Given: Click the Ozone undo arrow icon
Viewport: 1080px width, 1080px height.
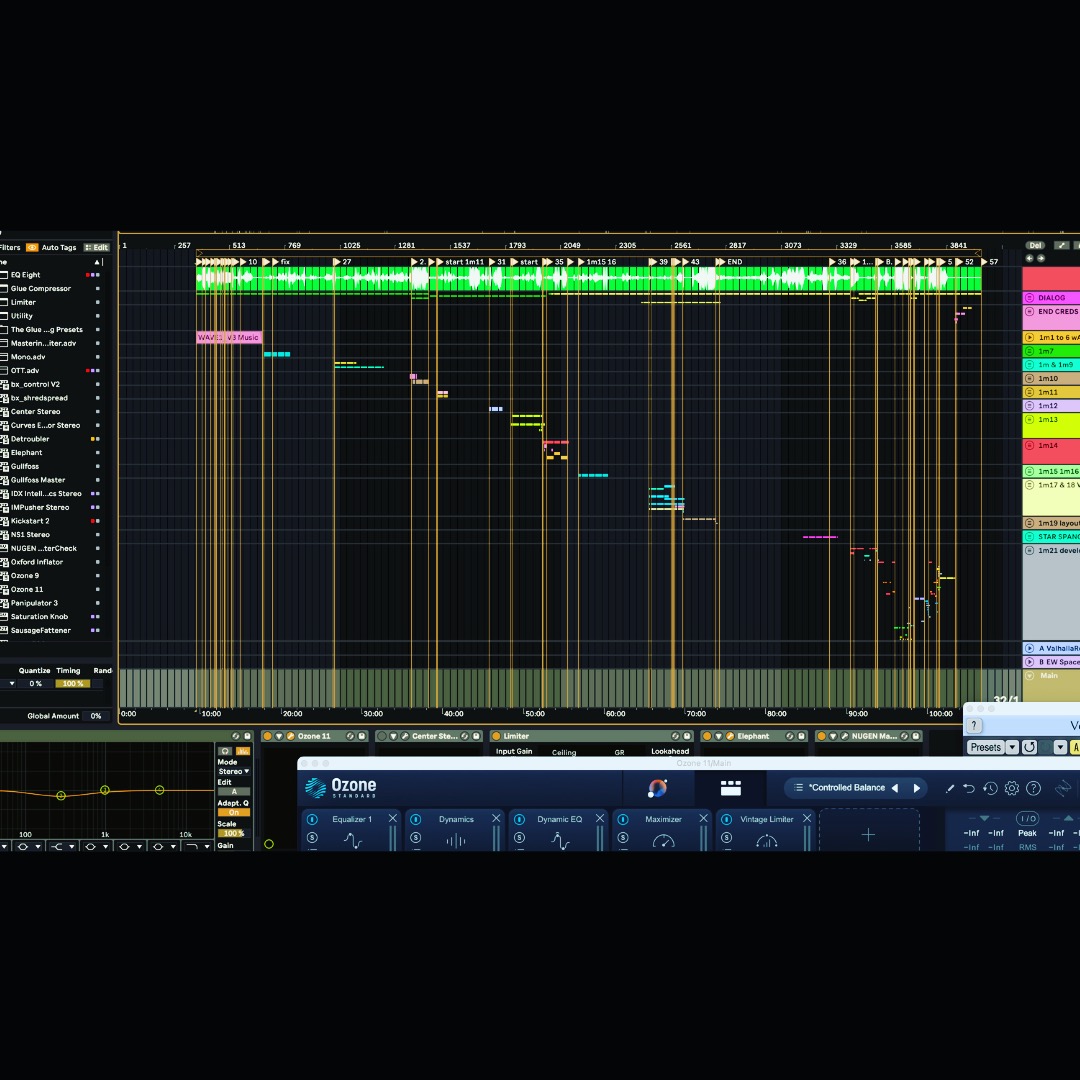Looking at the screenshot, I should [968, 789].
